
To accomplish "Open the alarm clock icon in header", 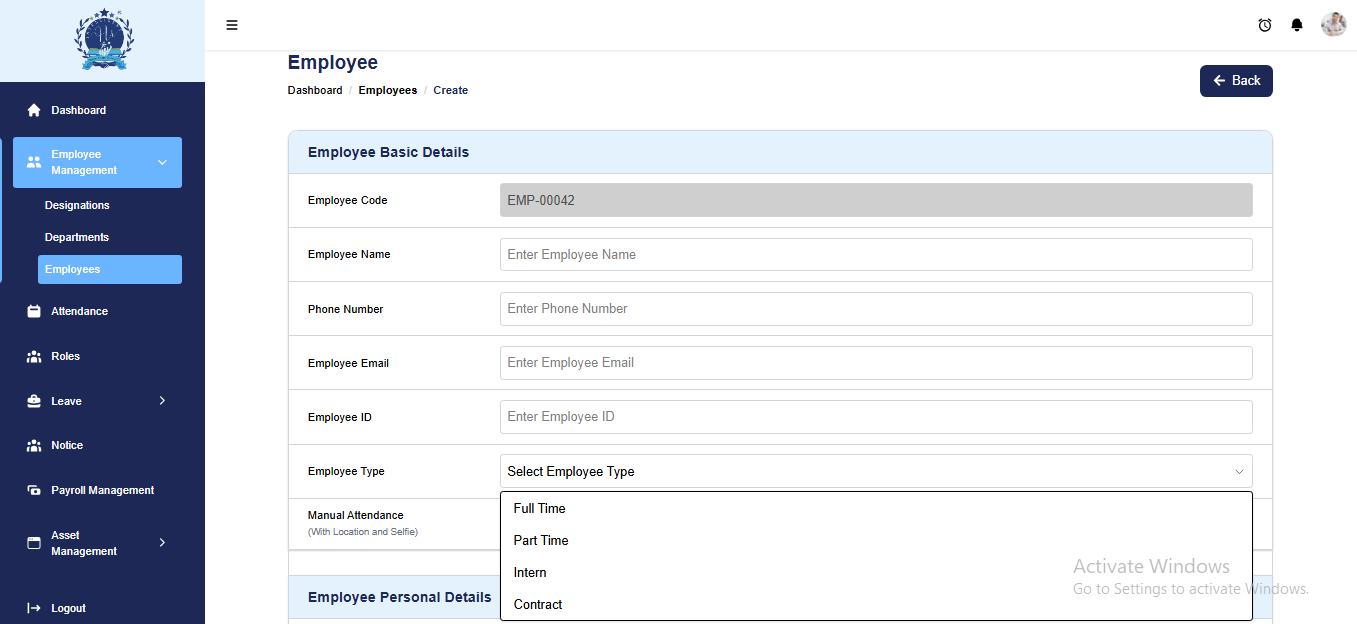I will click(1265, 25).
